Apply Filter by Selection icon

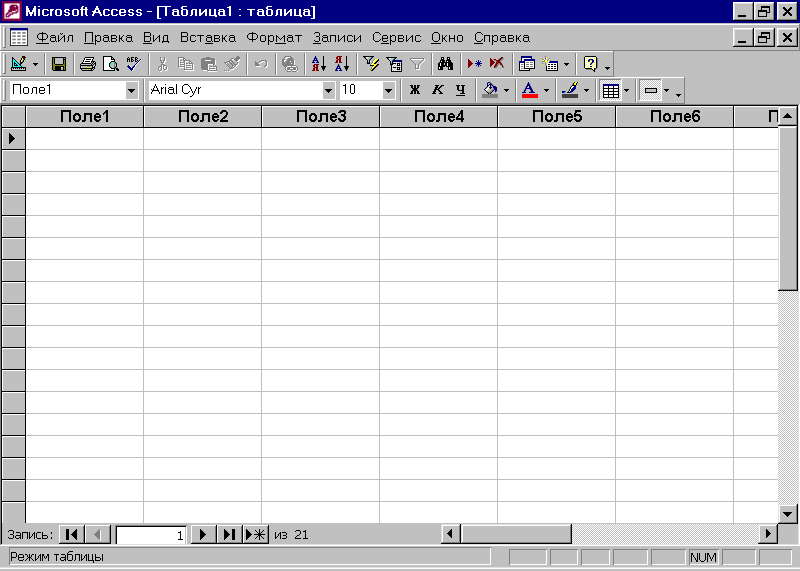[371, 64]
